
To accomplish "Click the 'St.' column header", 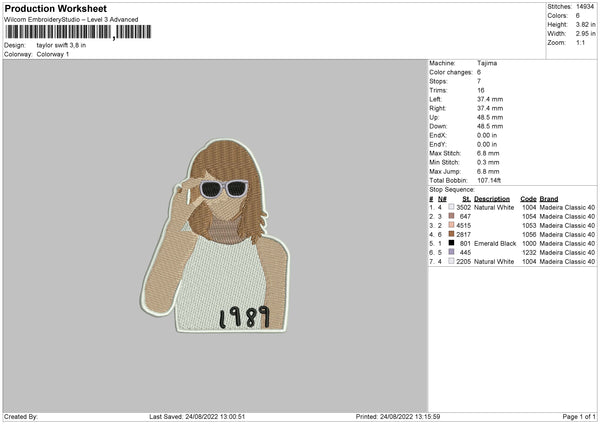I will 466,199.
